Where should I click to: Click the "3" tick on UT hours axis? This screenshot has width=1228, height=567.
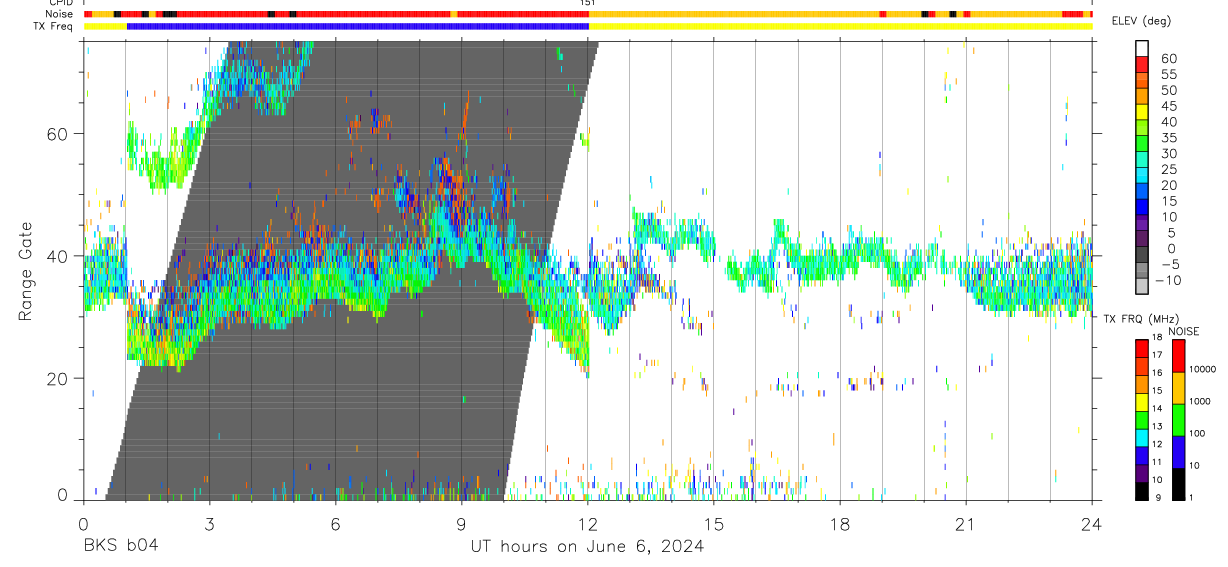click(x=210, y=524)
